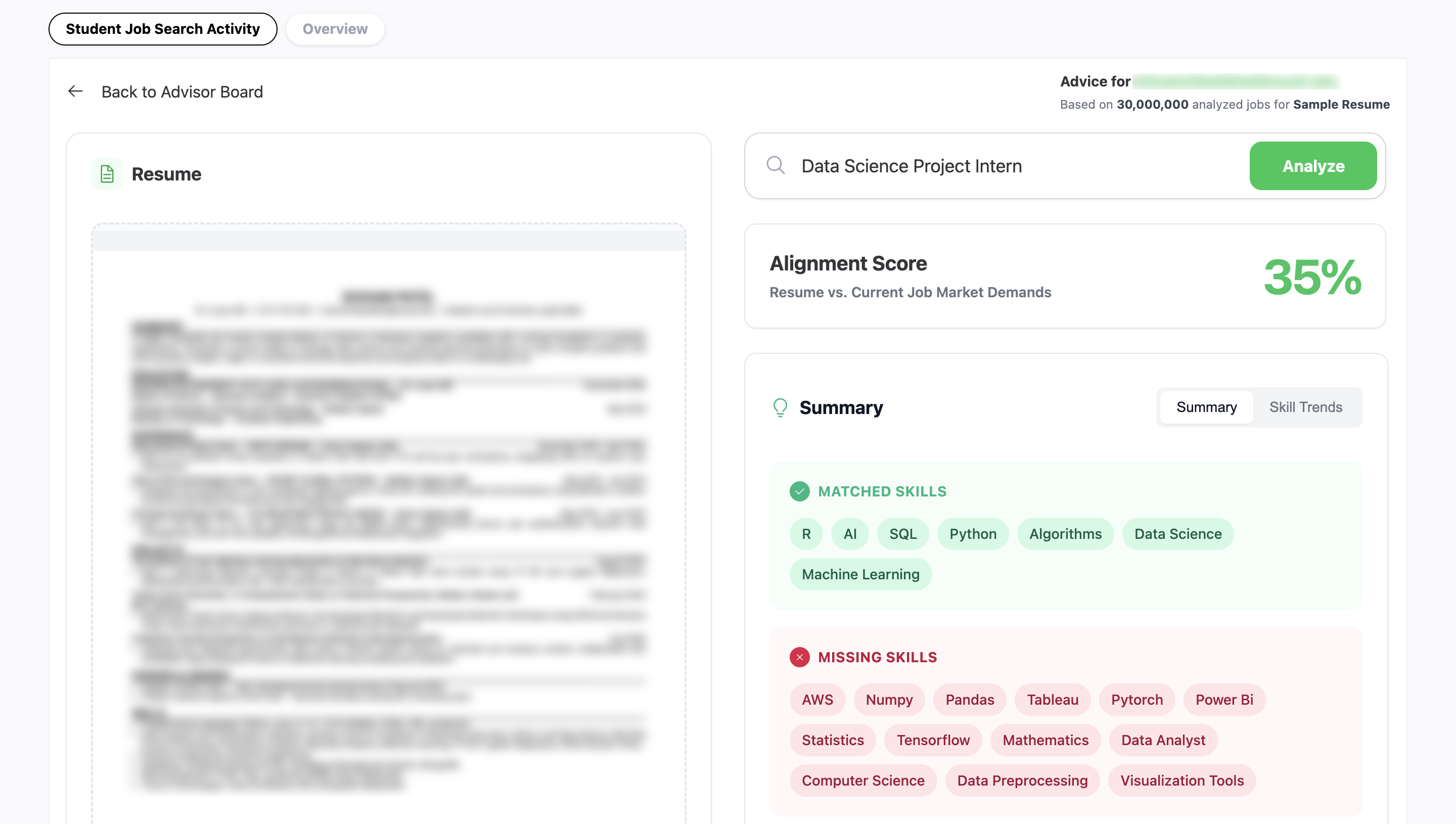Screen dimensions: 1456x824
Task: Click the Missing Skills red X icon
Action: (799, 657)
